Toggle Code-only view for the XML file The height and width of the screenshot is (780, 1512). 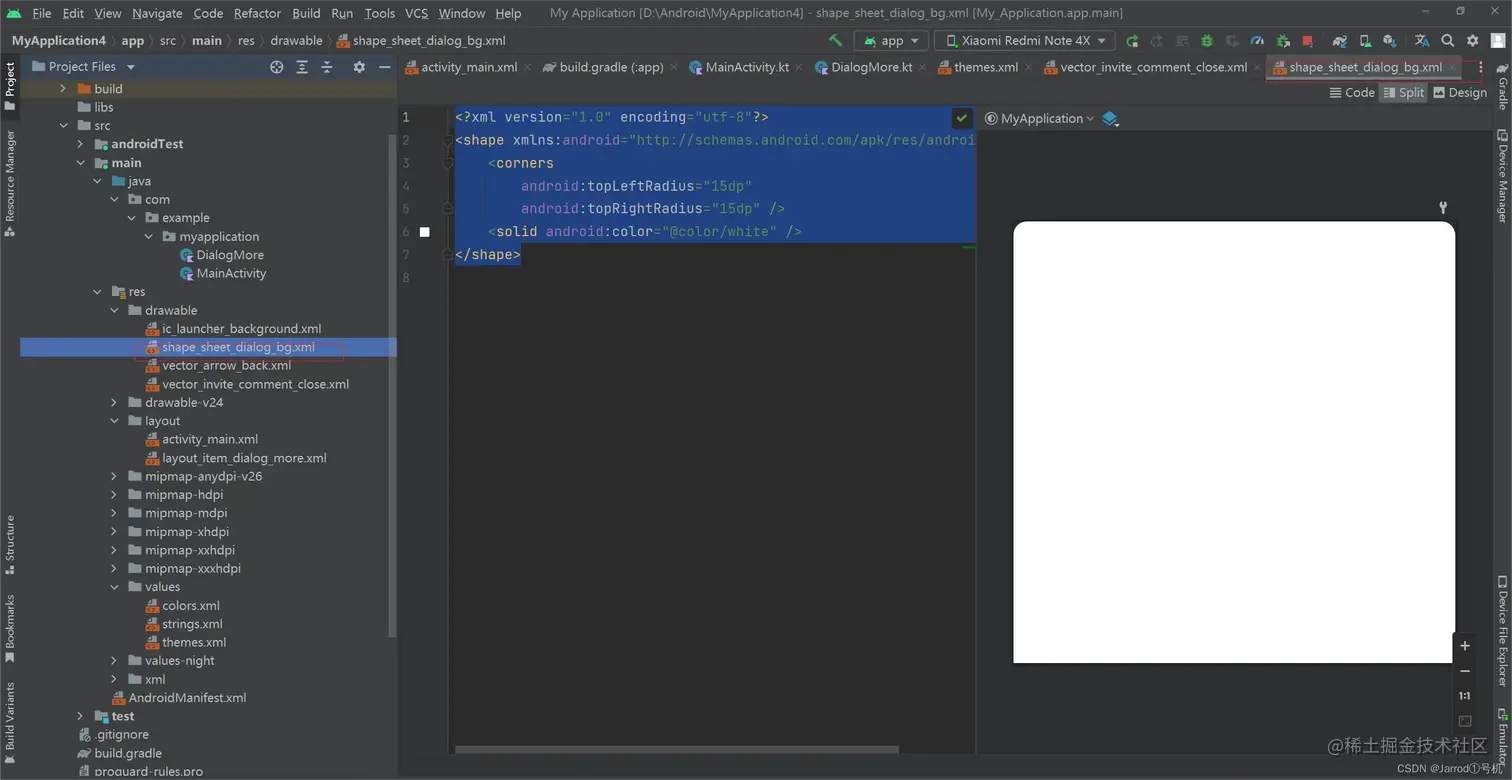1352,92
